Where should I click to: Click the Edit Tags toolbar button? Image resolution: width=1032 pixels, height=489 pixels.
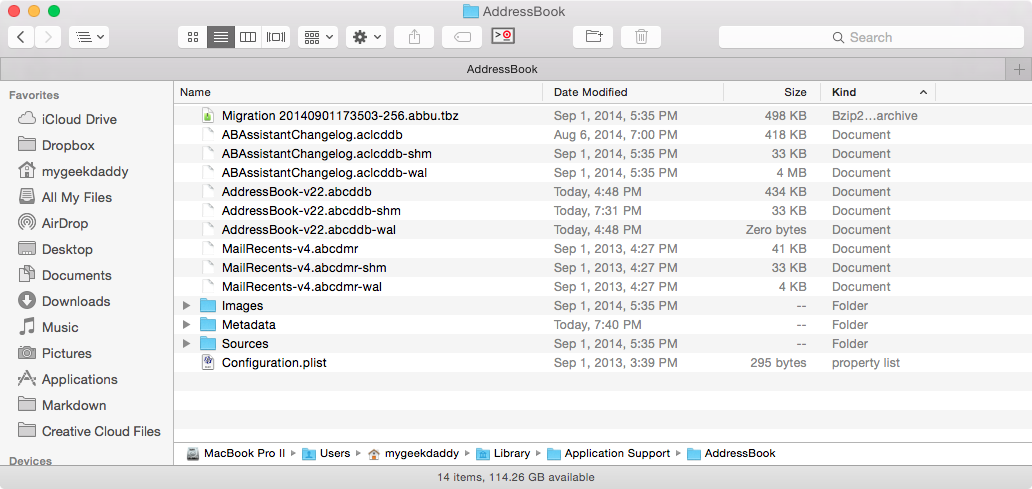point(462,37)
